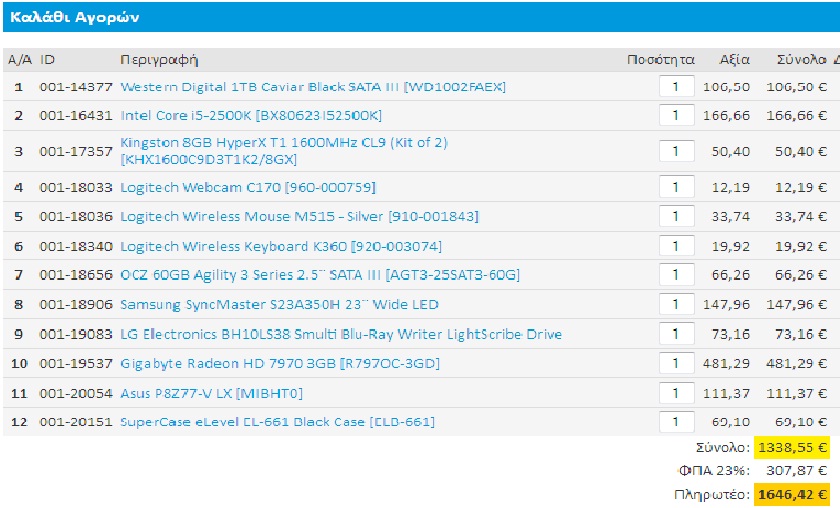The width and height of the screenshot is (840, 508).
Task: Click the highlighted subtotal 1338,55 €
Action: [792, 447]
